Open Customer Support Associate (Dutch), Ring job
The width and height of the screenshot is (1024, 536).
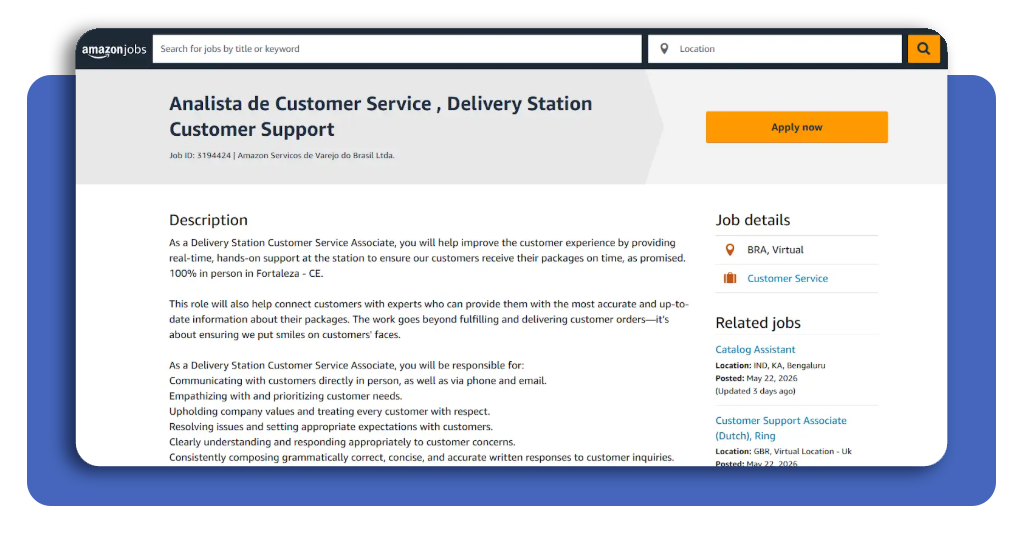(x=780, y=428)
